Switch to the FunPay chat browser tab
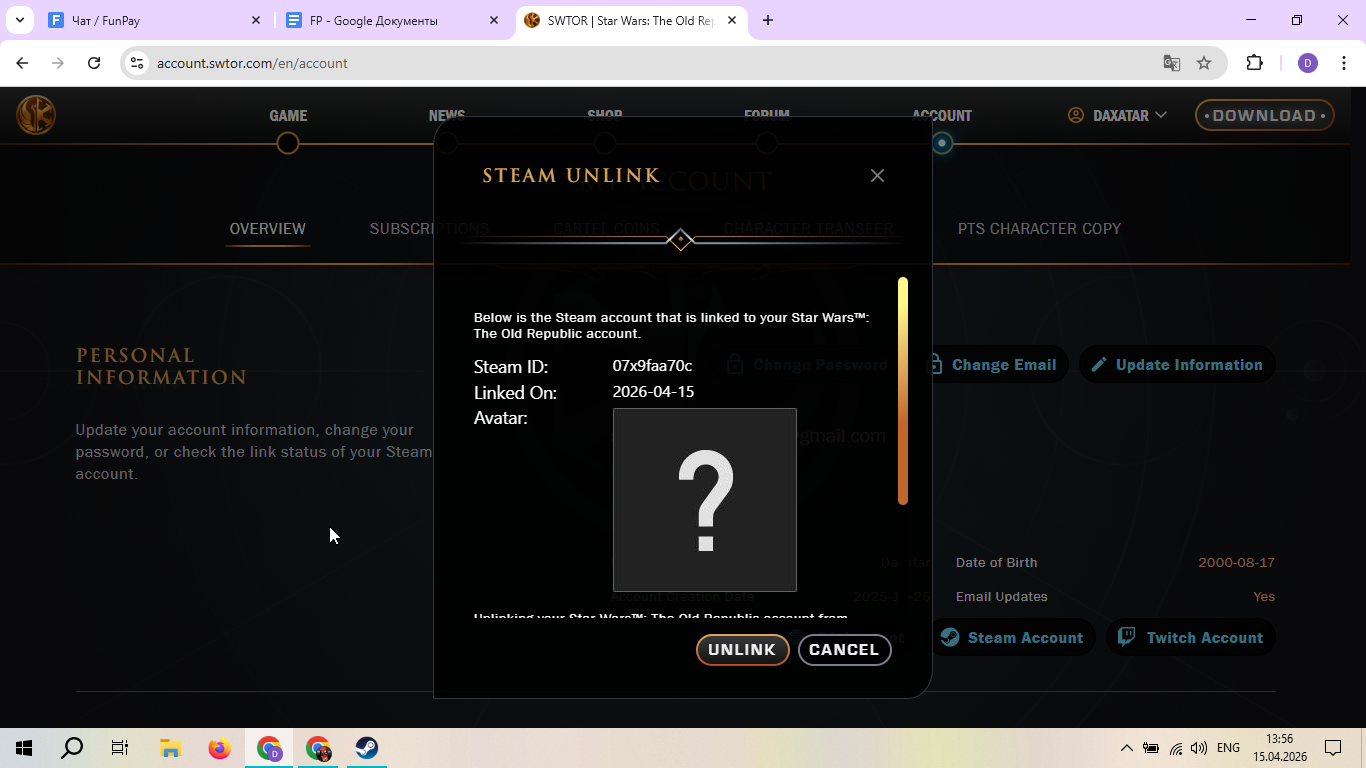The width and height of the screenshot is (1366, 768). tap(155, 20)
